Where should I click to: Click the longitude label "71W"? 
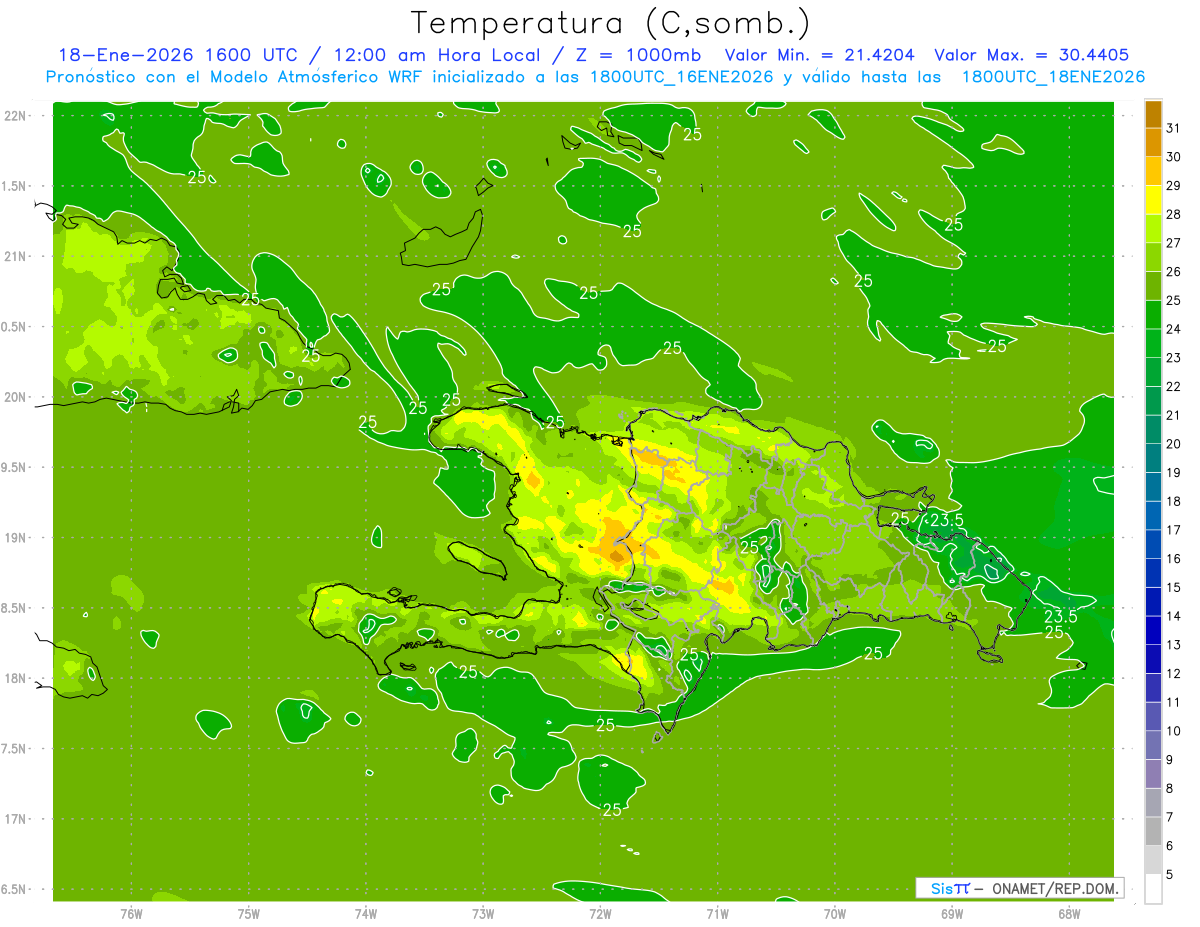717,913
